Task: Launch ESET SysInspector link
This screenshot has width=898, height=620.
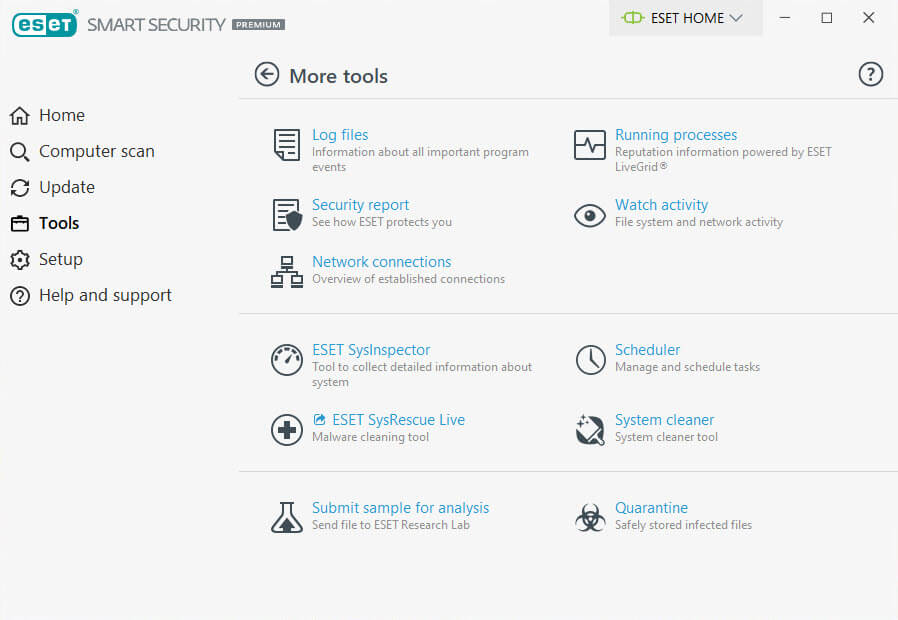Action: click(x=371, y=350)
